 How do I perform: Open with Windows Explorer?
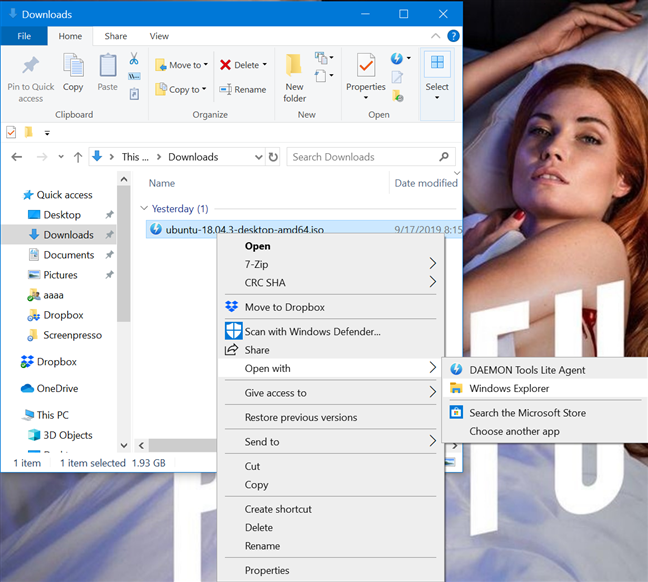(545, 389)
